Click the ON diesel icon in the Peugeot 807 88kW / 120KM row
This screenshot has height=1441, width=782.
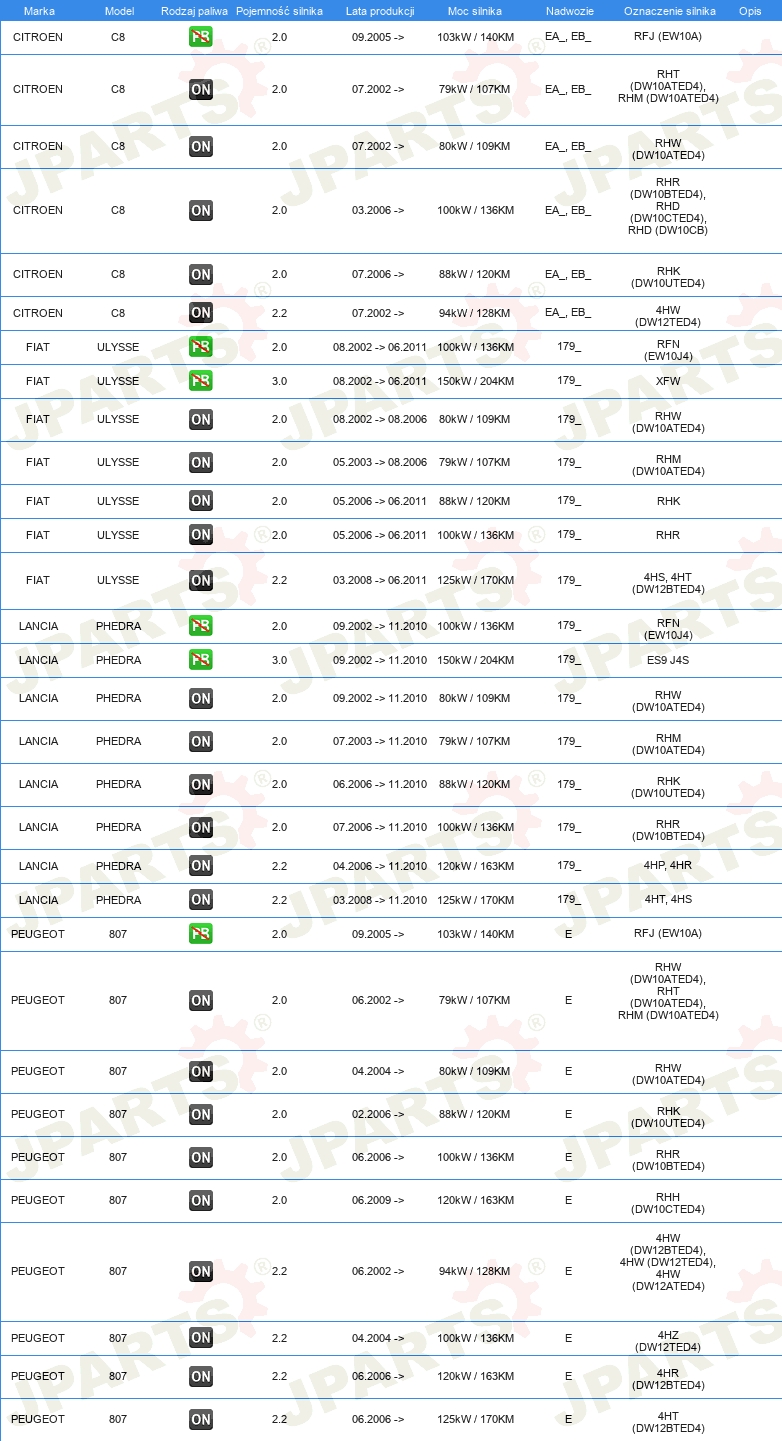pyautogui.click(x=201, y=1114)
